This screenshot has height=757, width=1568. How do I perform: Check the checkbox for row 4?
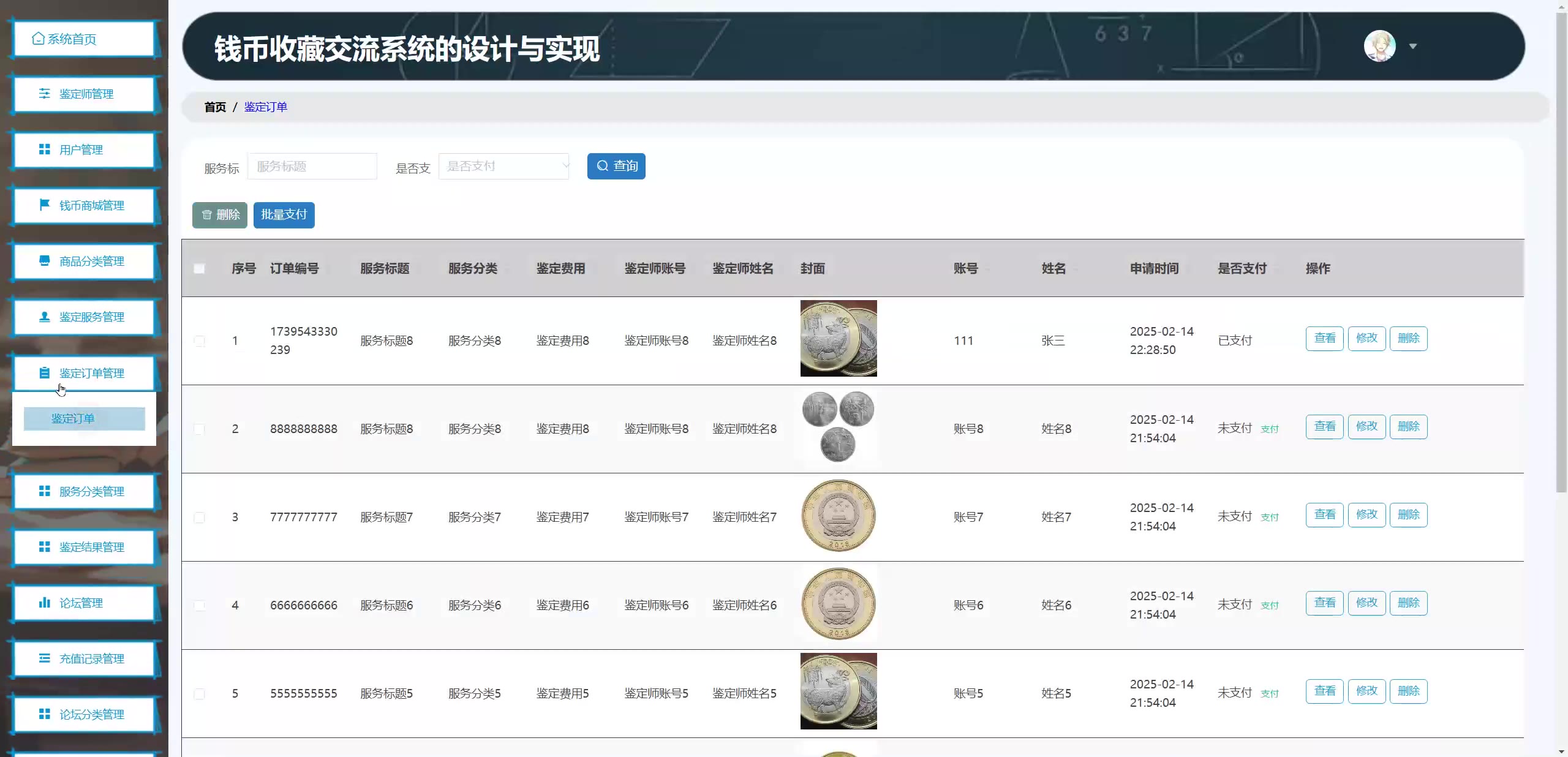pyautogui.click(x=199, y=605)
